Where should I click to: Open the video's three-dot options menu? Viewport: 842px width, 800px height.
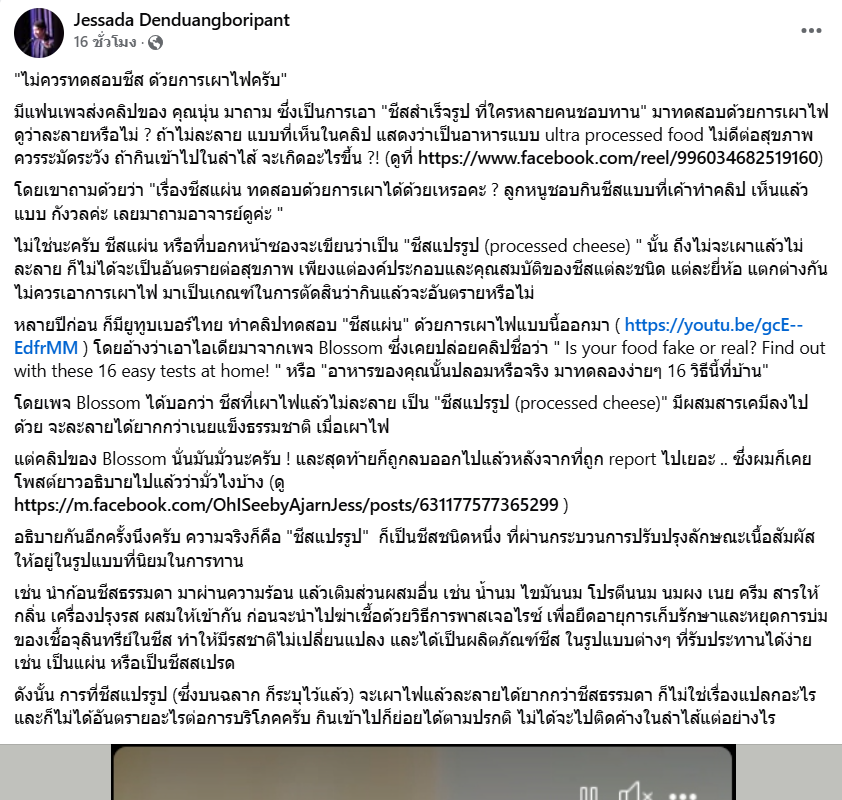point(683,796)
